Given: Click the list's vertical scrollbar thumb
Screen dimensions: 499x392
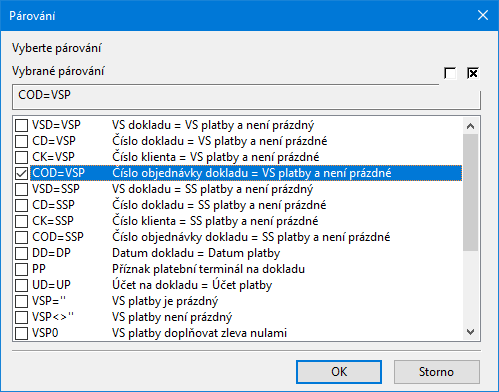Looking at the screenshot, I should point(470,193).
